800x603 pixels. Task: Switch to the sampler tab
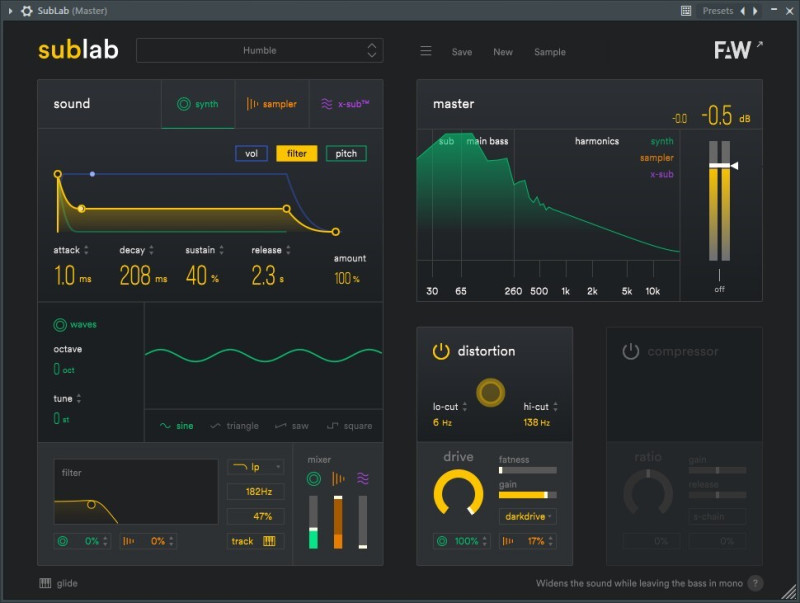click(272, 104)
